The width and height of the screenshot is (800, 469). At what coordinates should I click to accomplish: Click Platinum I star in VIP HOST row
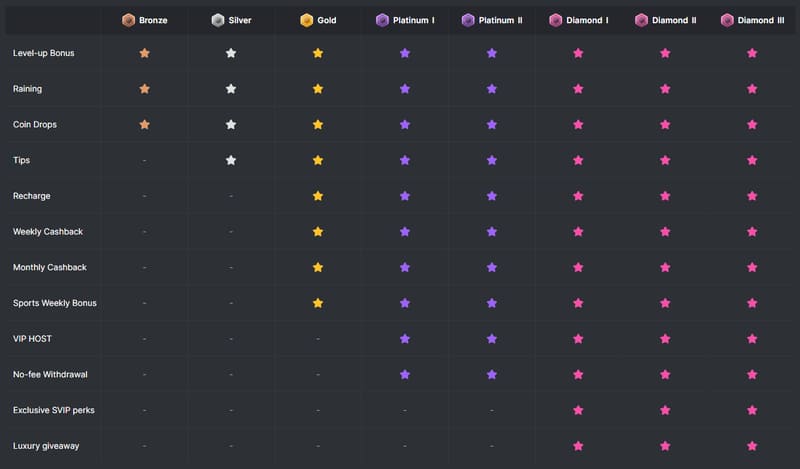click(405, 339)
